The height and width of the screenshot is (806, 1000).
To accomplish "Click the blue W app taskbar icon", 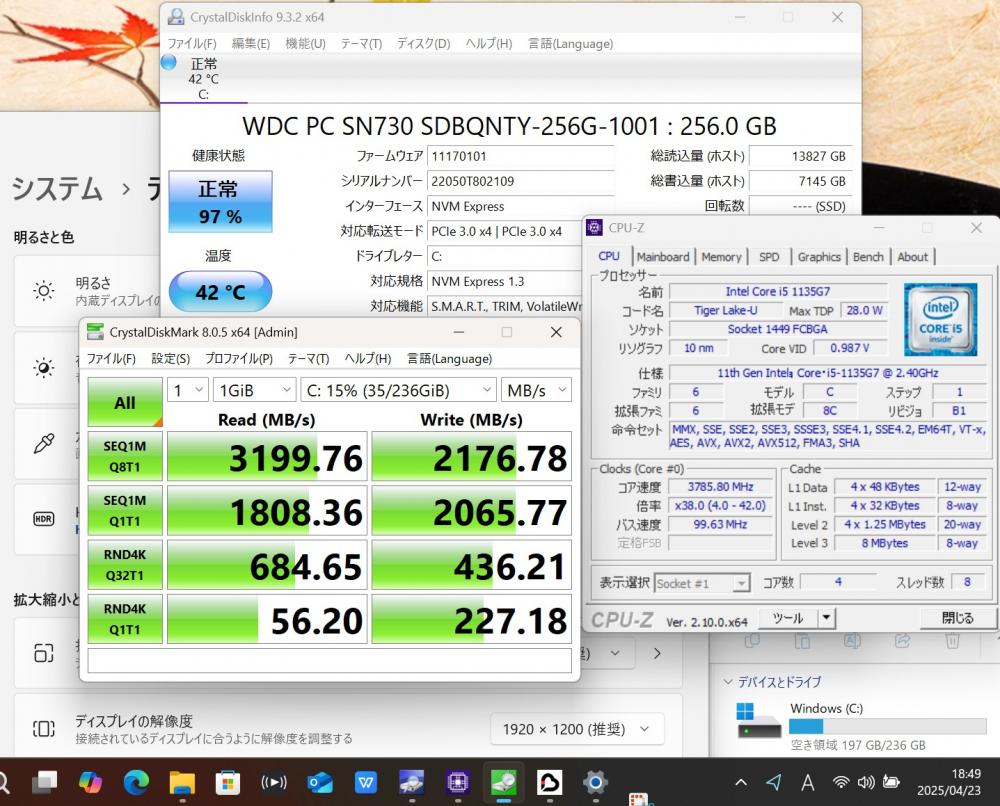I will (x=365, y=782).
